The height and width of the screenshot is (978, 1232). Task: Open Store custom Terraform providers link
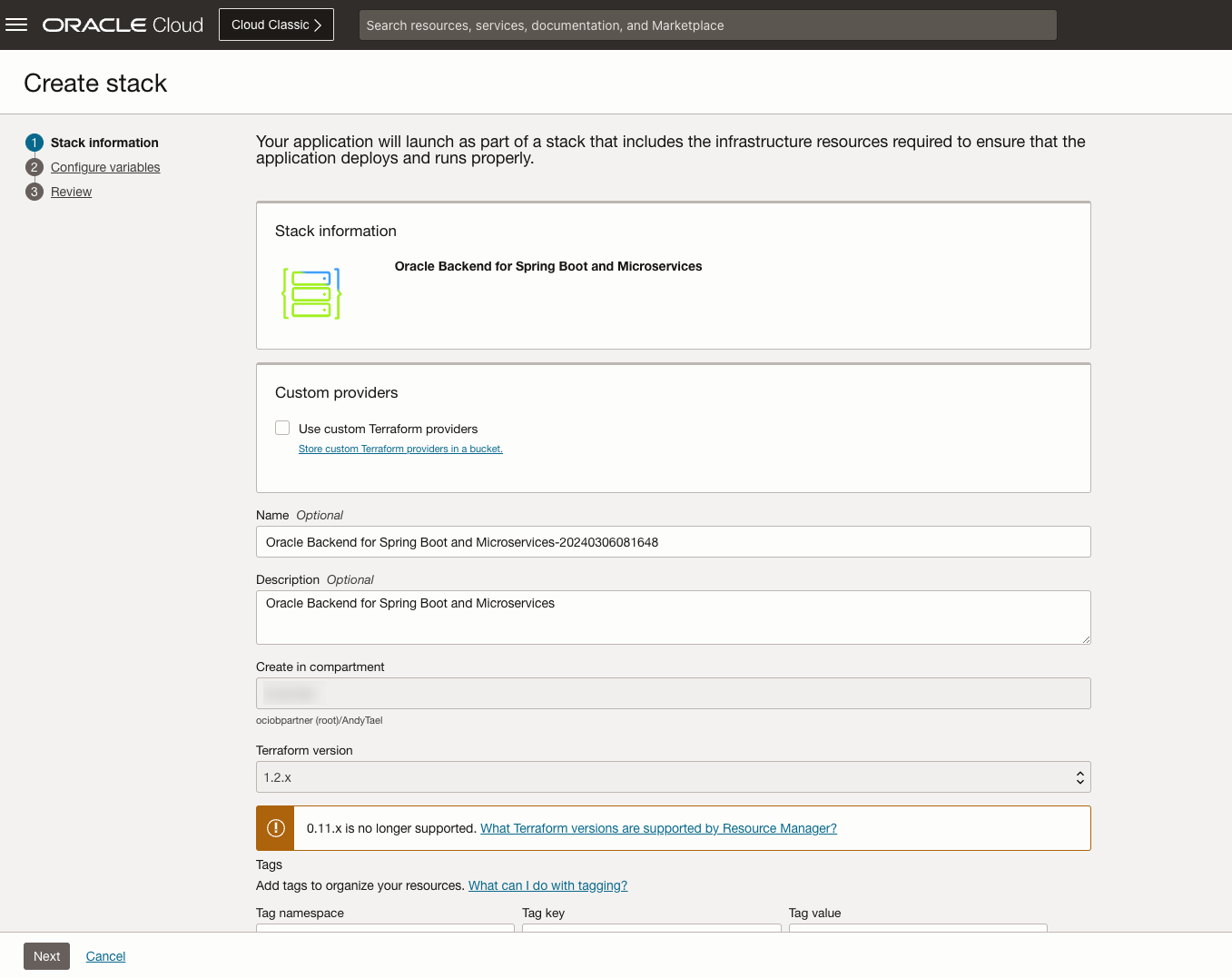click(x=400, y=449)
